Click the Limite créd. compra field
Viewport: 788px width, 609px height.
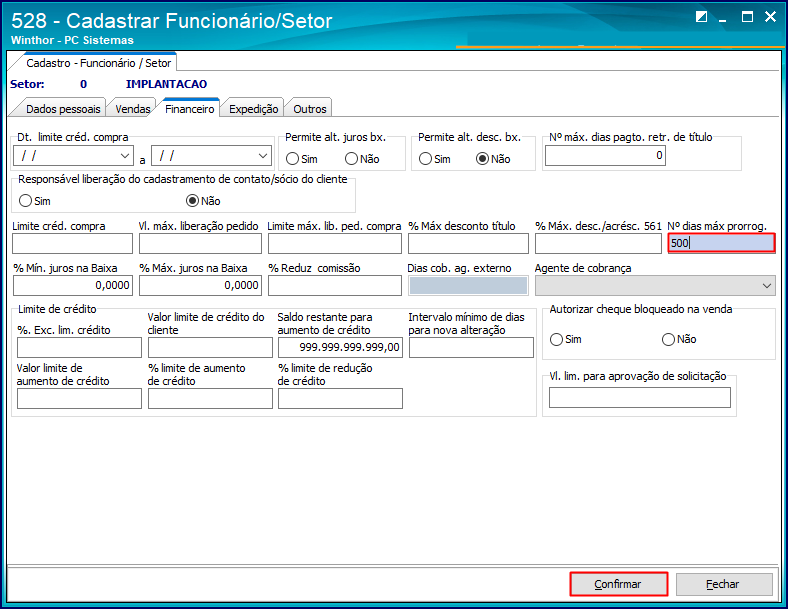(x=72, y=244)
